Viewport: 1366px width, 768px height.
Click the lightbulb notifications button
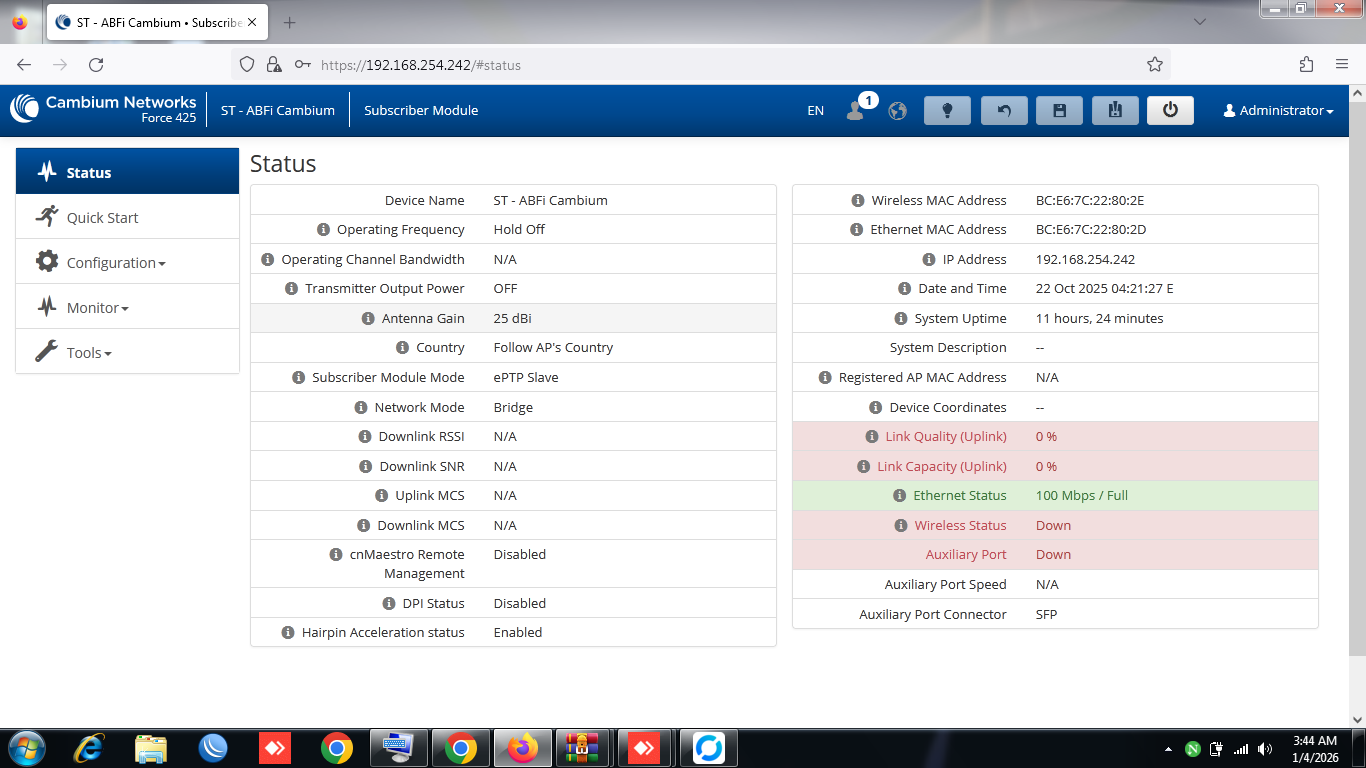click(947, 111)
